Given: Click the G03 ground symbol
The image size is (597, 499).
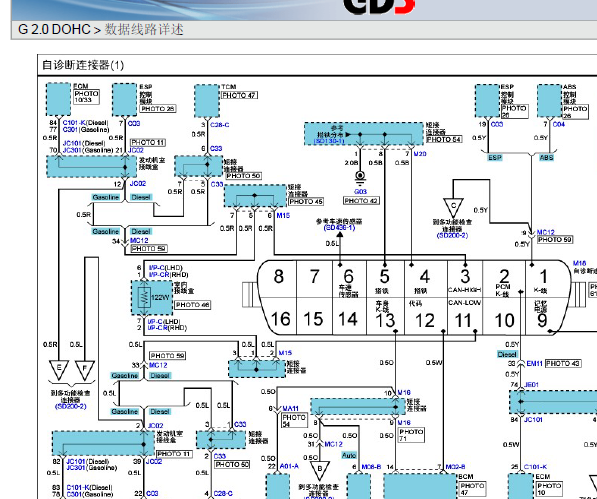Looking at the screenshot, I should [360, 178].
